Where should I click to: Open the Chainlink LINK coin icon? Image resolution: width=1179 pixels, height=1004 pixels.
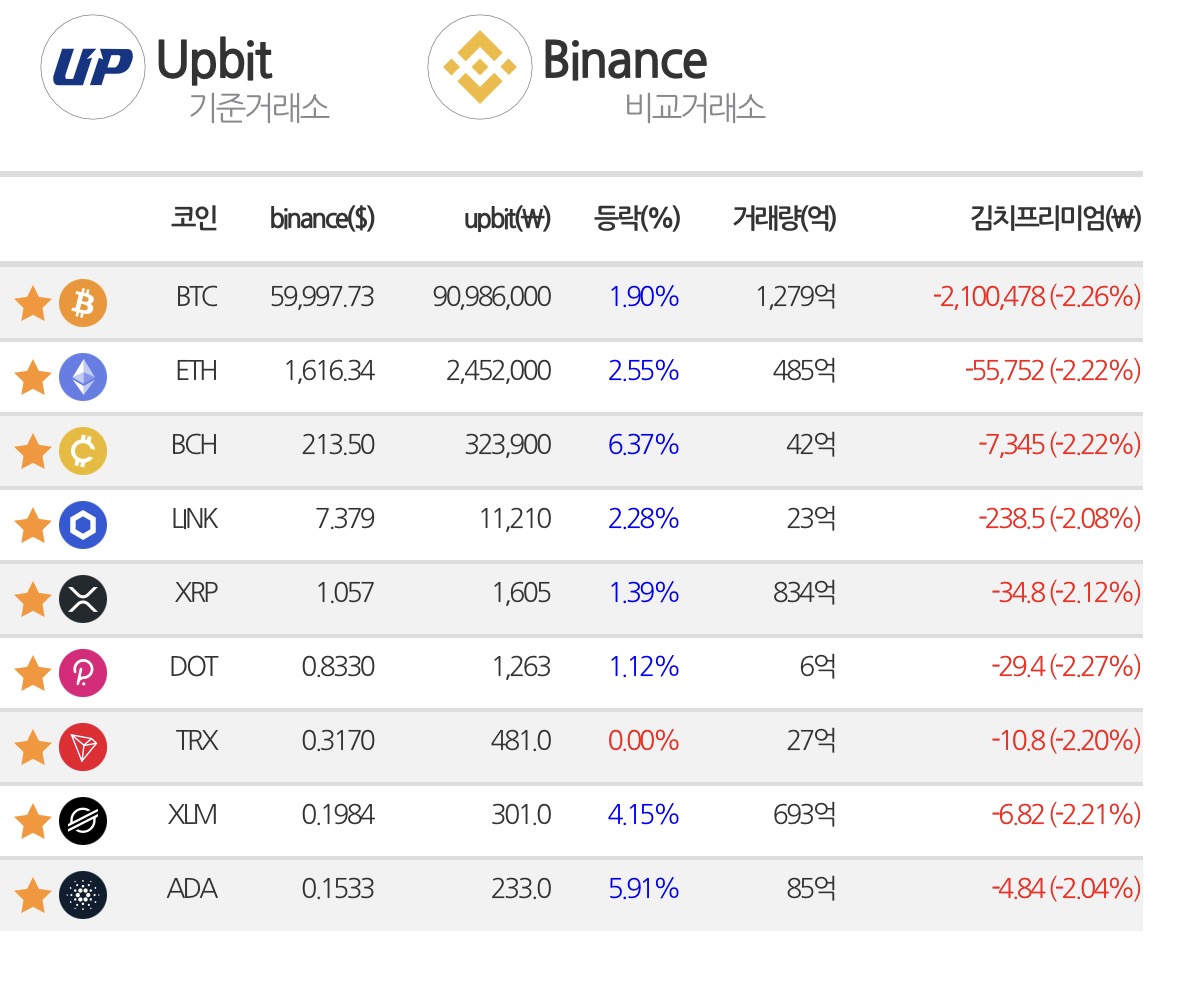83,525
